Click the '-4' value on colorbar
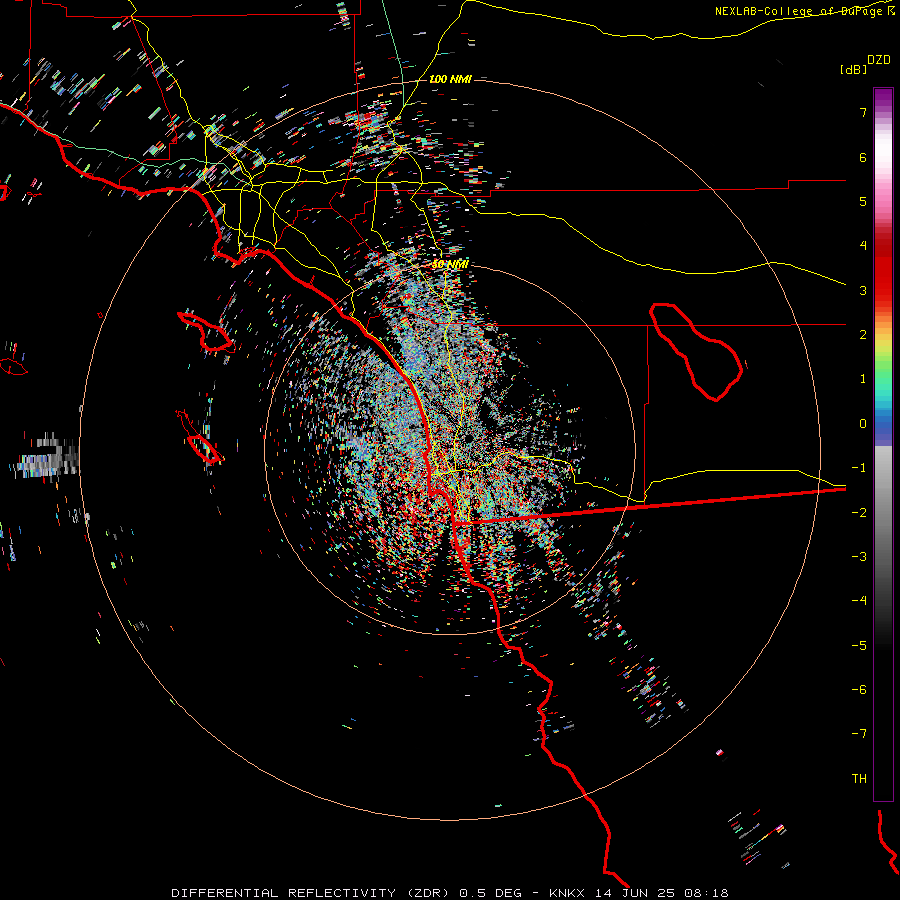 click(x=859, y=601)
